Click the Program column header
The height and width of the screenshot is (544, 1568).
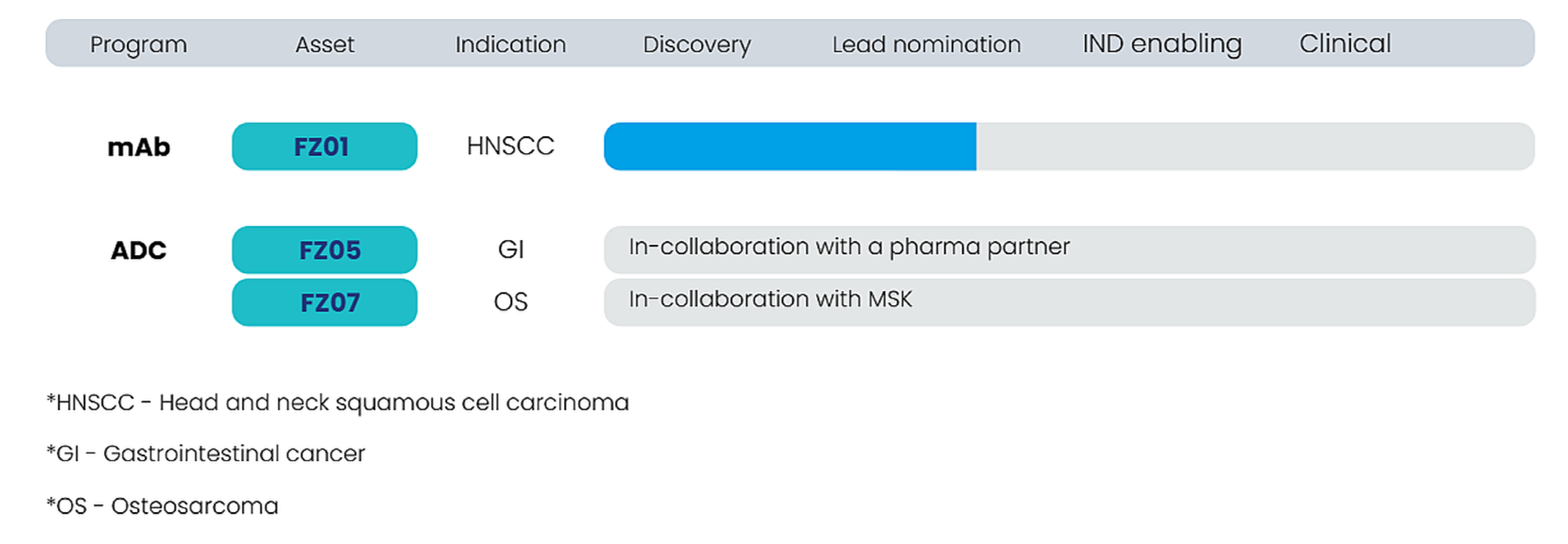139,44
